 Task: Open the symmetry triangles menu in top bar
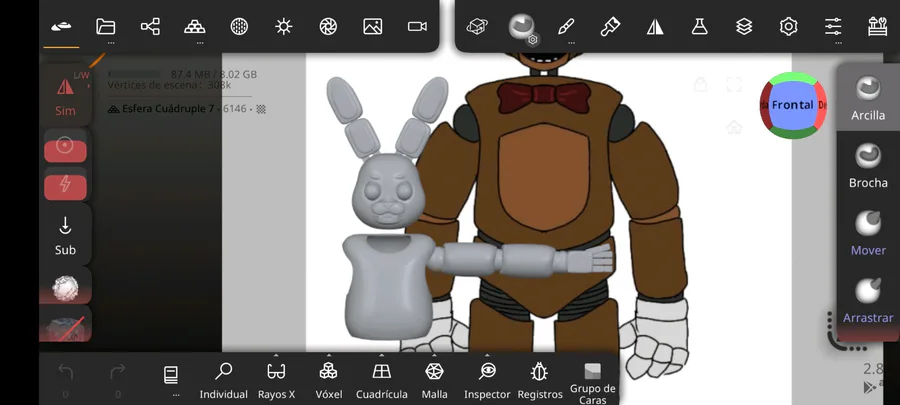click(655, 26)
